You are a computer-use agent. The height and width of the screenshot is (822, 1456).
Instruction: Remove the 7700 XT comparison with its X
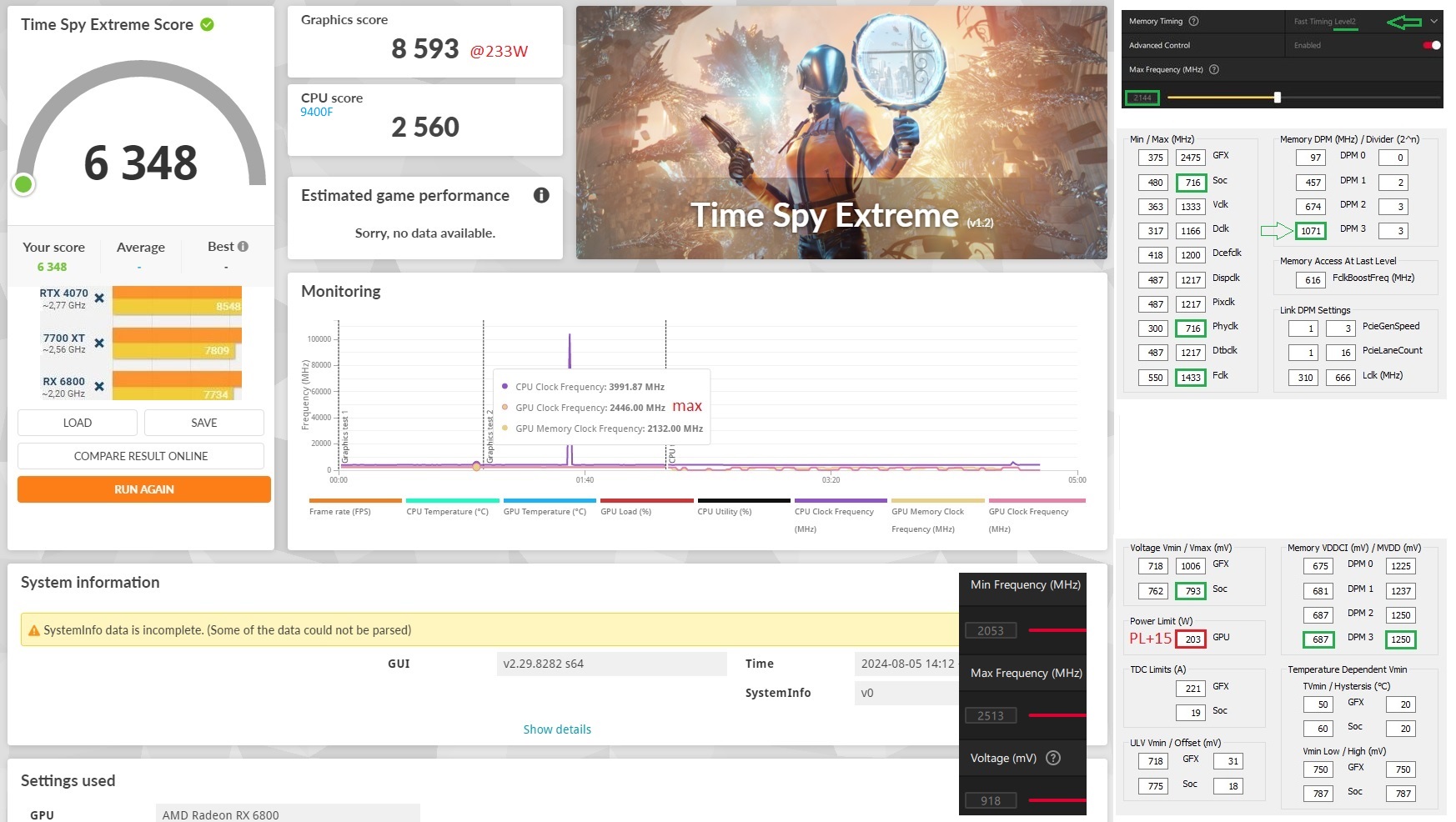[99, 343]
